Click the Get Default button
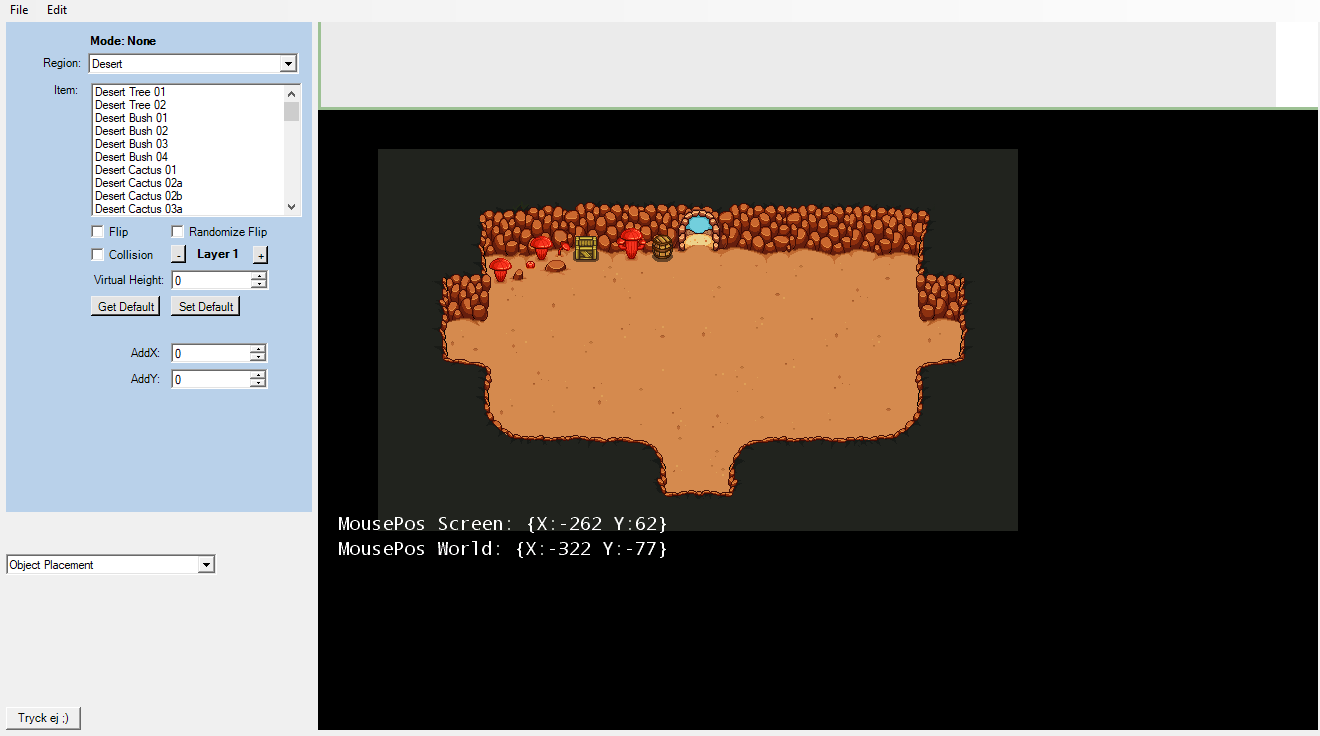1320x736 pixels. [126, 307]
